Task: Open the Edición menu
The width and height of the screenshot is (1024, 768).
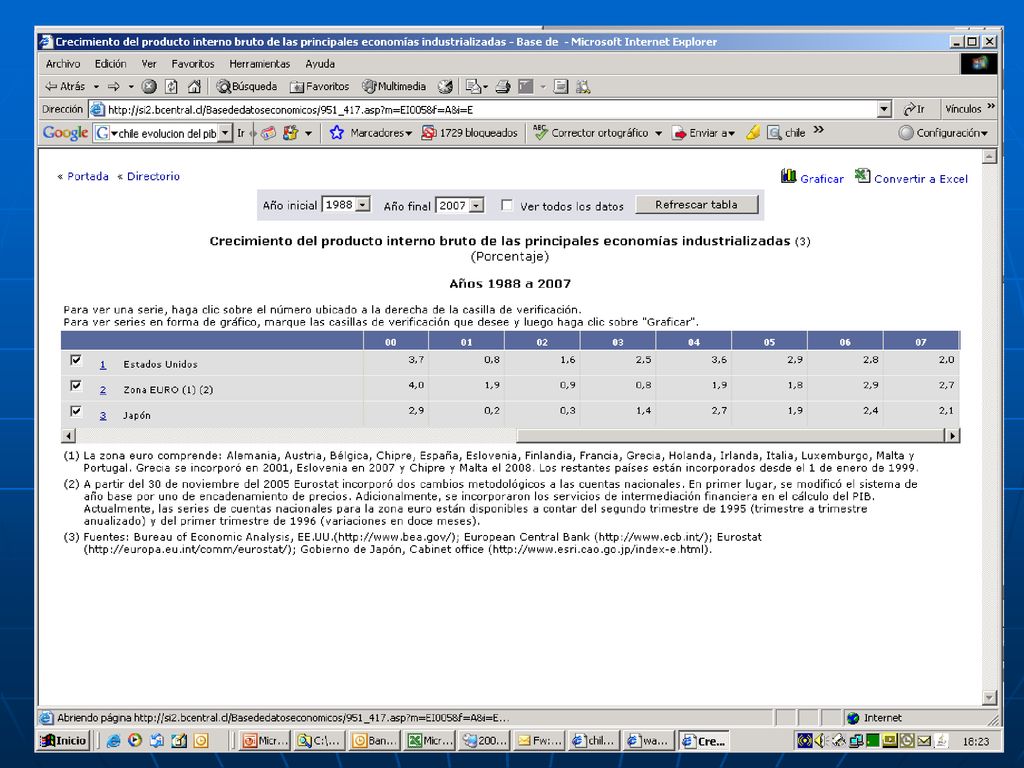Action: coord(110,63)
